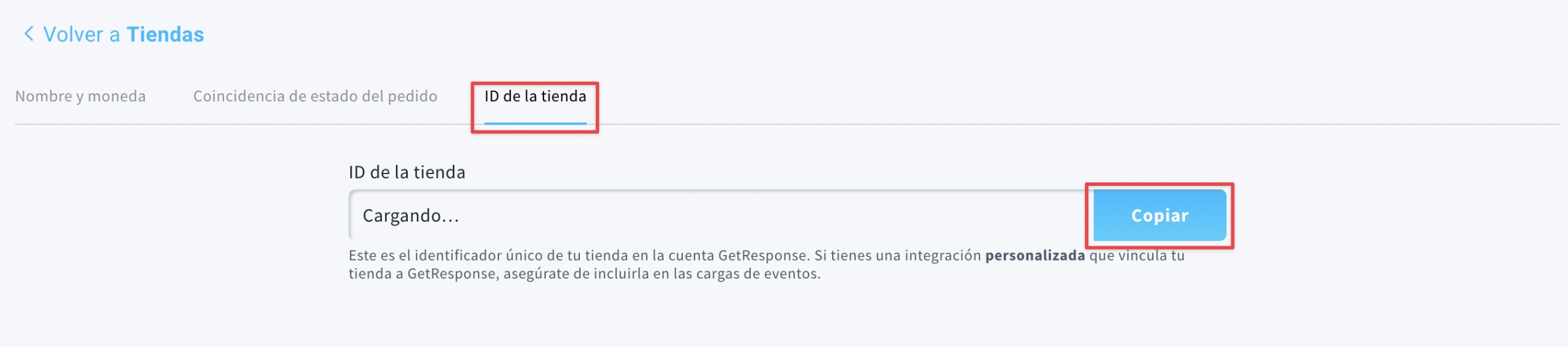Click the word moneda in the first tab
1568x347 pixels.
pos(117,96)
